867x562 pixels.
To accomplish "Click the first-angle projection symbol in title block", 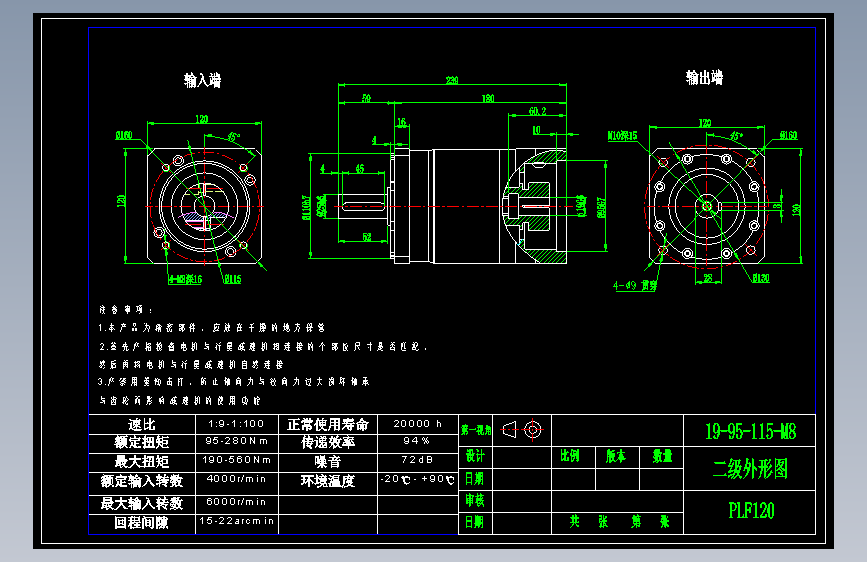I will [x=522, y=429].
